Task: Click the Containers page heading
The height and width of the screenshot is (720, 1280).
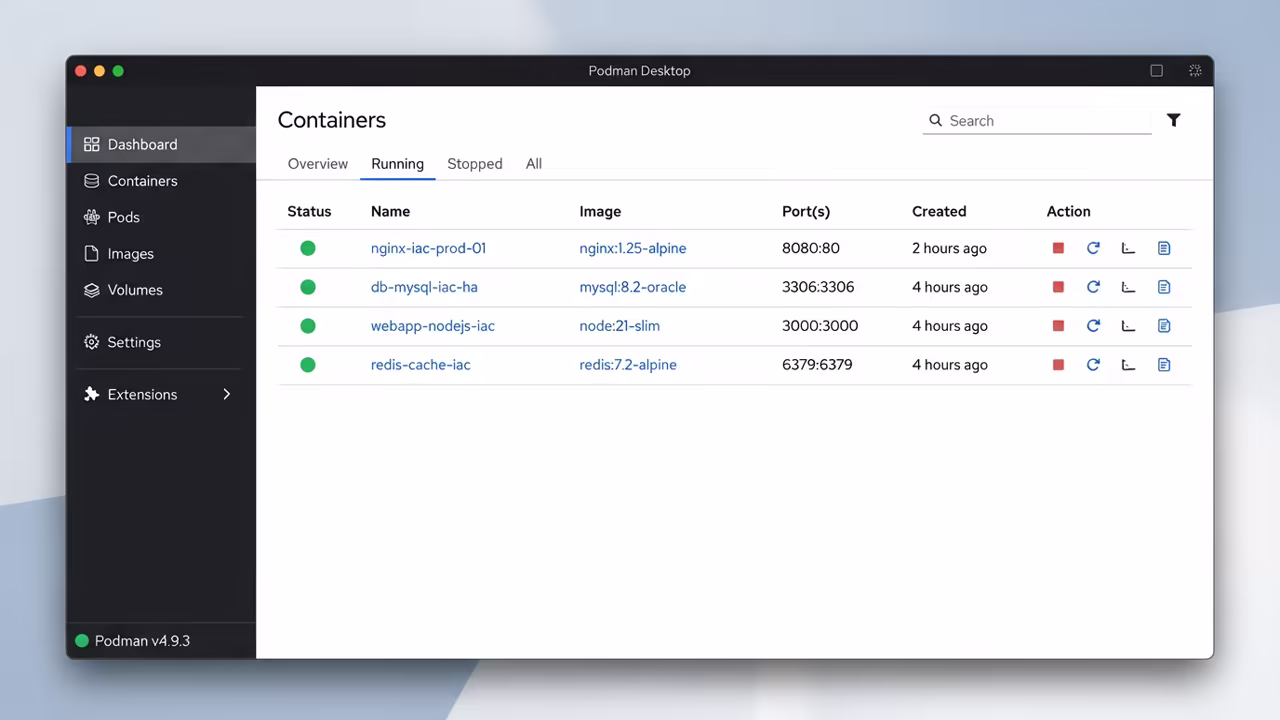Action: click(x=332, y=120)
